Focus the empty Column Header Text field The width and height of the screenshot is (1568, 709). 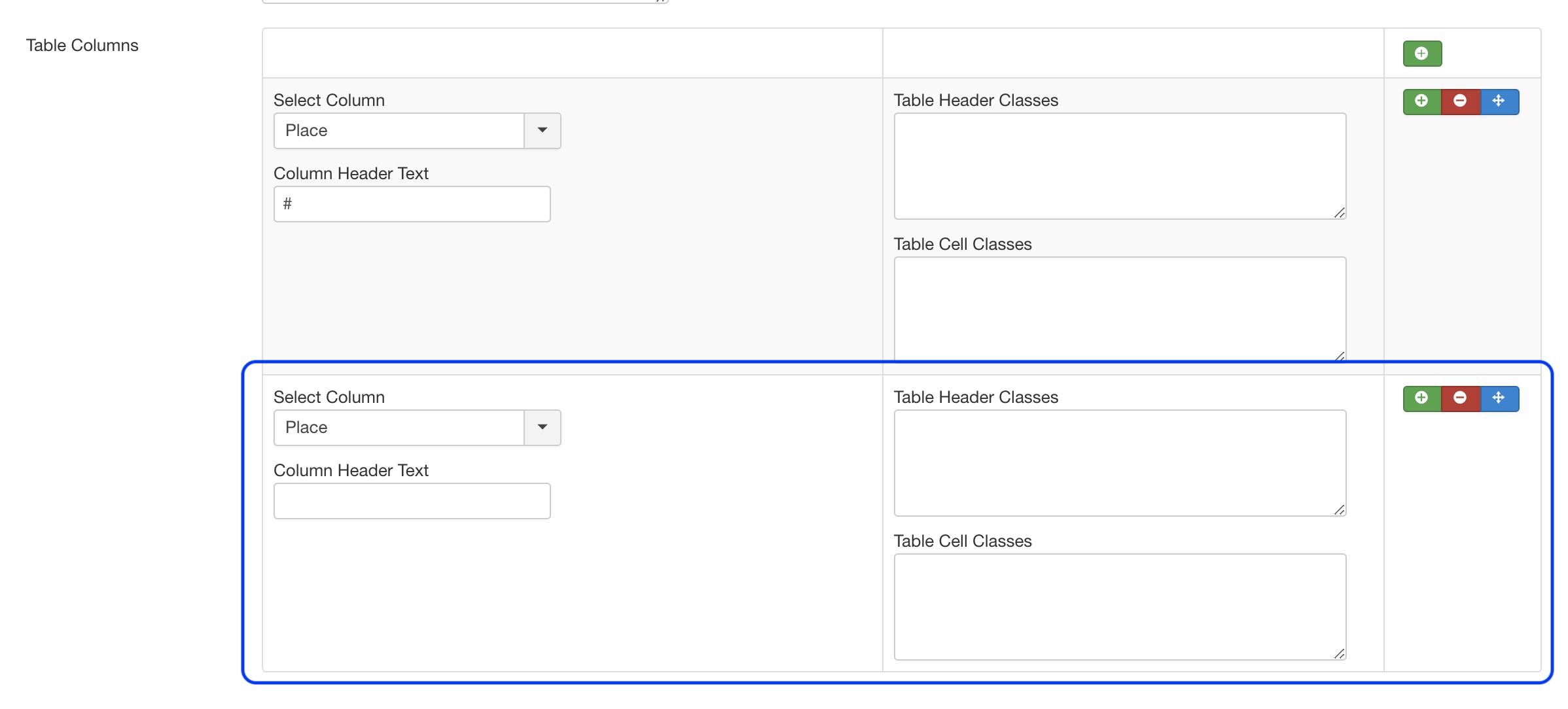(412, 501)
